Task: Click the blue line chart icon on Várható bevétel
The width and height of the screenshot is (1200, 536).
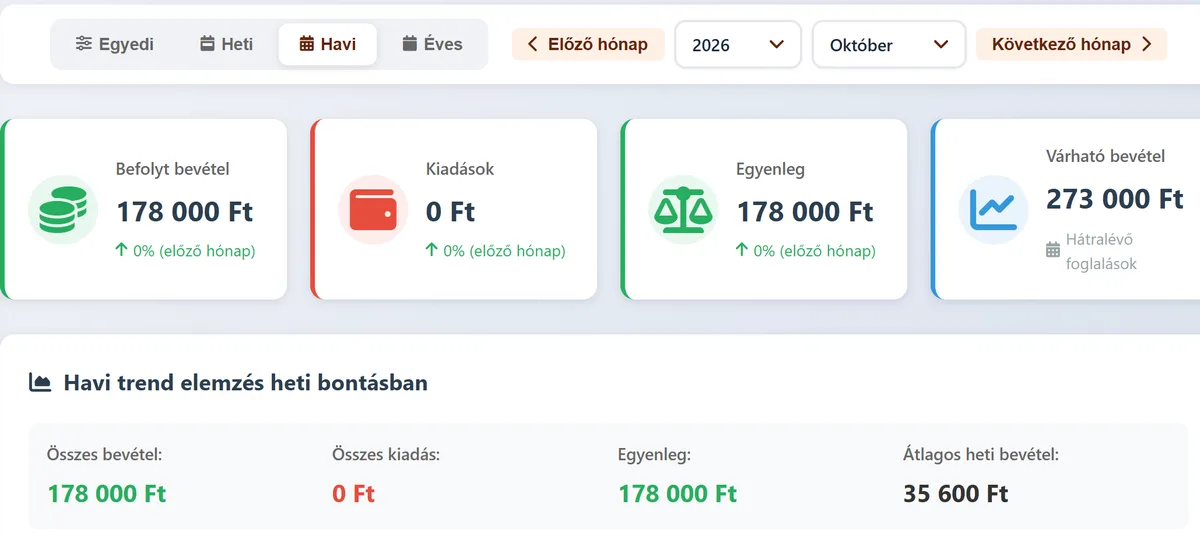Action: pyautogui.click(x=993, y=209)
